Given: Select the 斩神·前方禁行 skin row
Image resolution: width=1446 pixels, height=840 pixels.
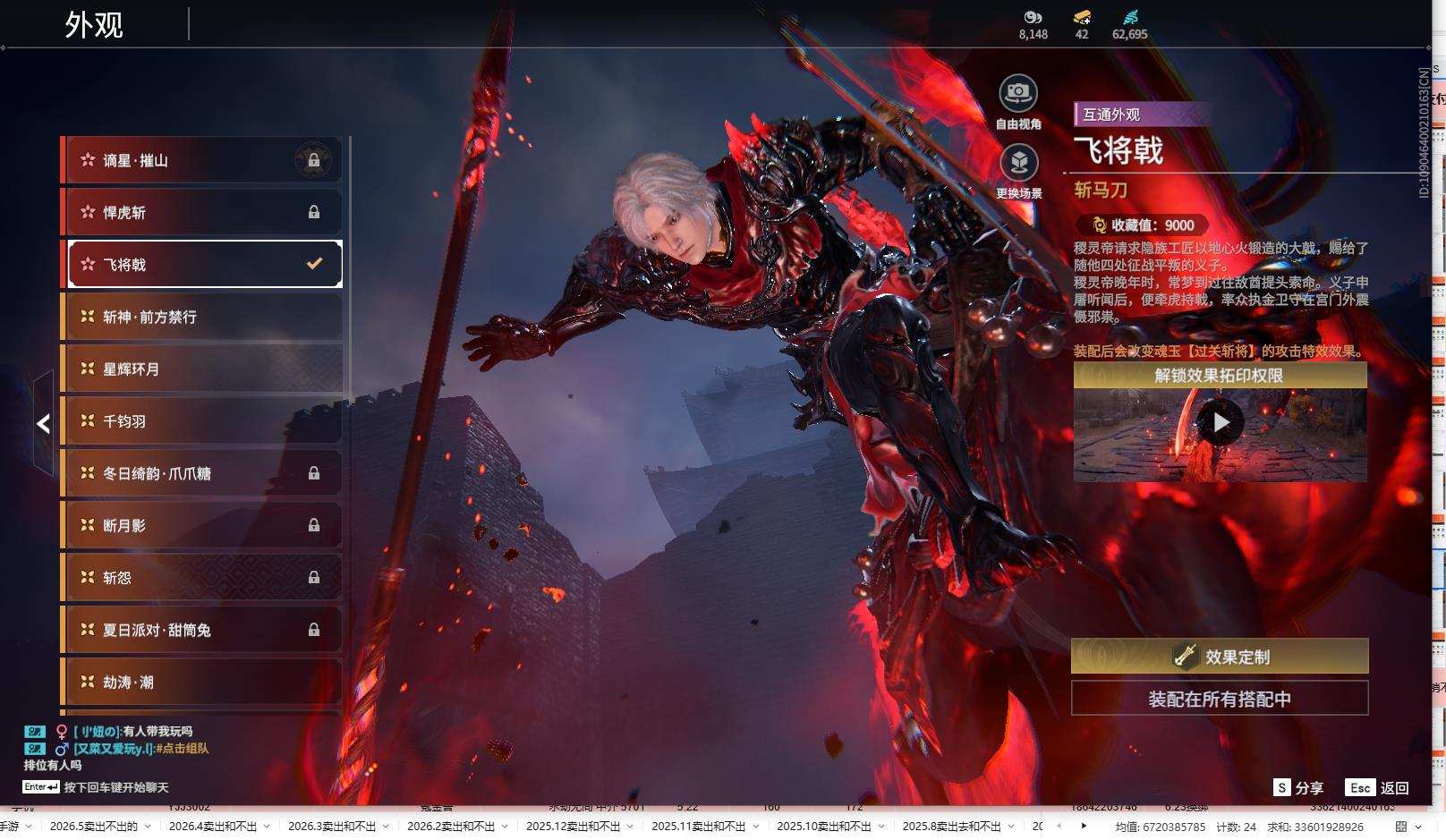Looking at the screenshot, I should [x=202, y=317].
